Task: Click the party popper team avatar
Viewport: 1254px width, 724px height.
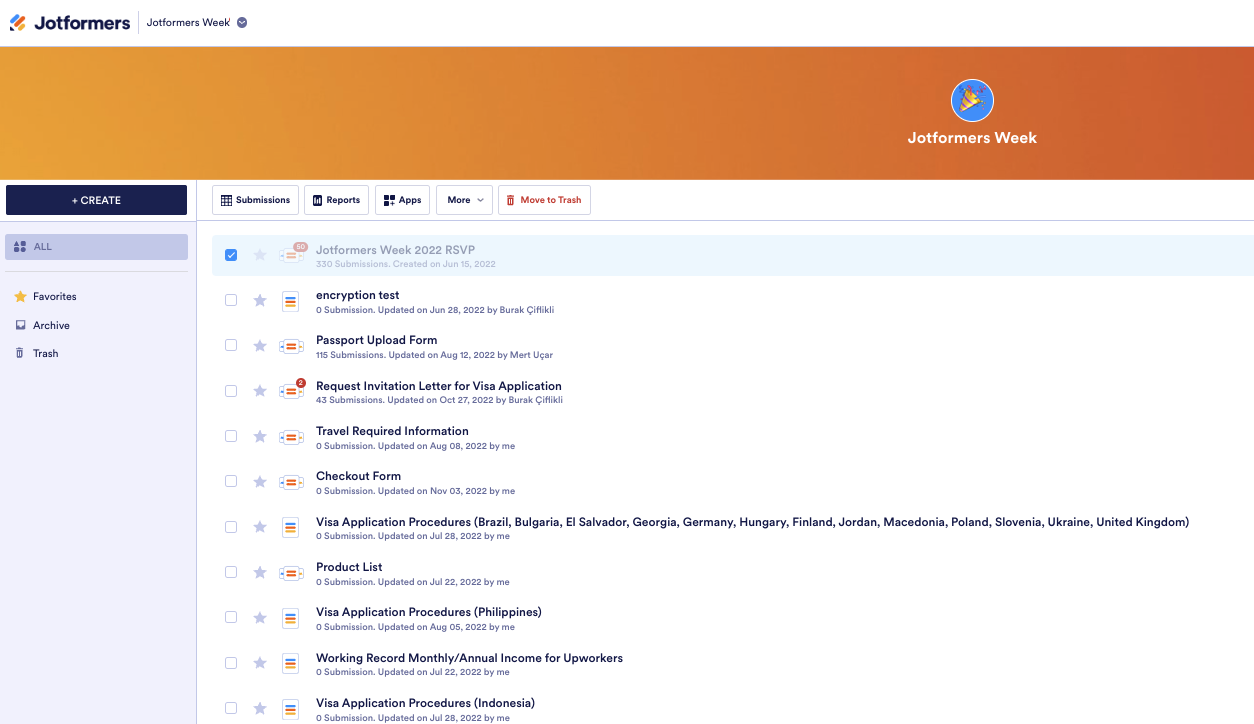Action: pyautogui.click(x=972, y=100)
